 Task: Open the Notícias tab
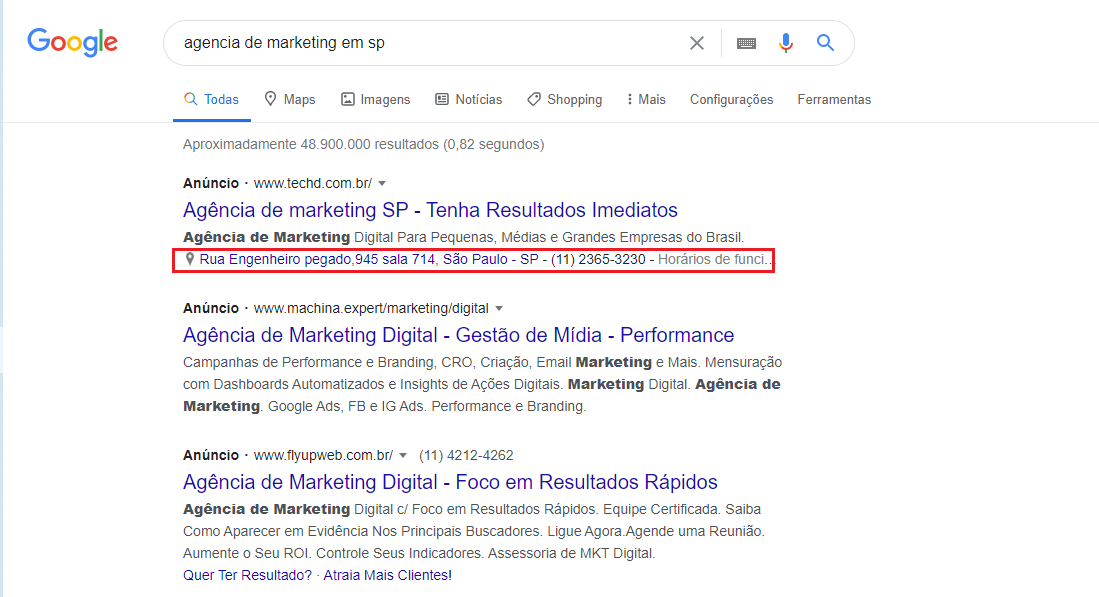coord(469,100)
